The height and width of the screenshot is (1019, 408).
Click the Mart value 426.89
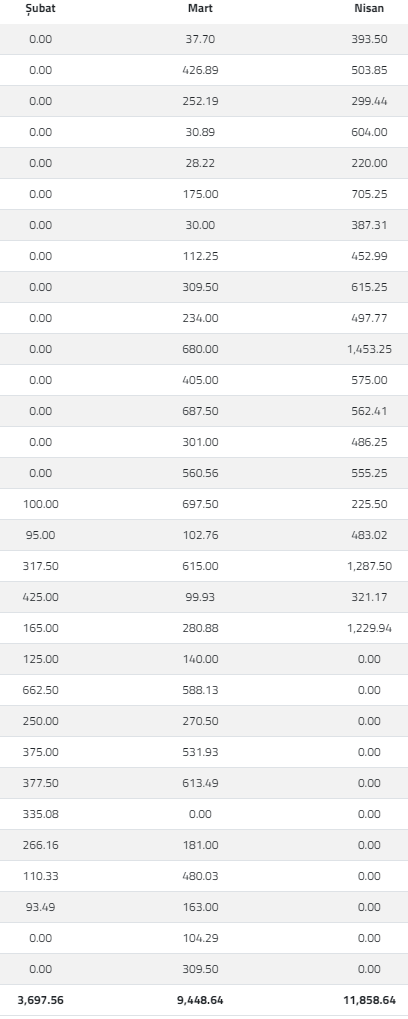(x=200, y=70)
